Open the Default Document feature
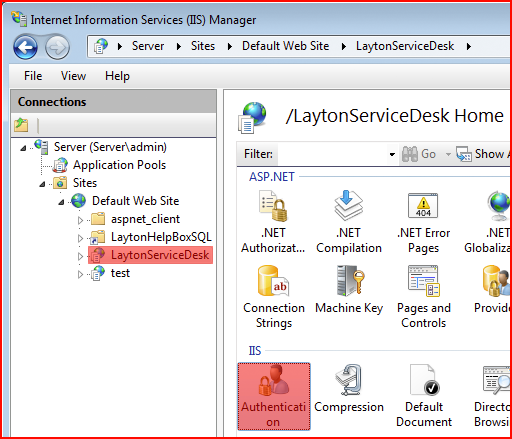This screenshot has height=439, width=512. [424, 396]
